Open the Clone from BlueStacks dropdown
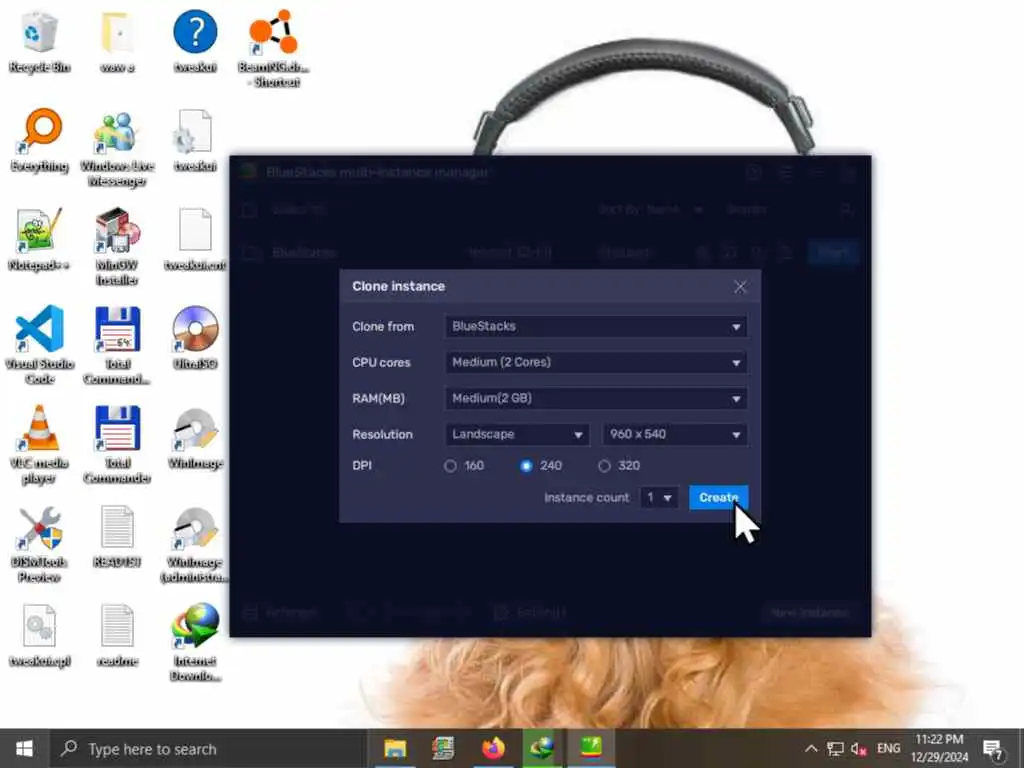The width and height of the screenshot is (1024, 768). coord(596,327)
